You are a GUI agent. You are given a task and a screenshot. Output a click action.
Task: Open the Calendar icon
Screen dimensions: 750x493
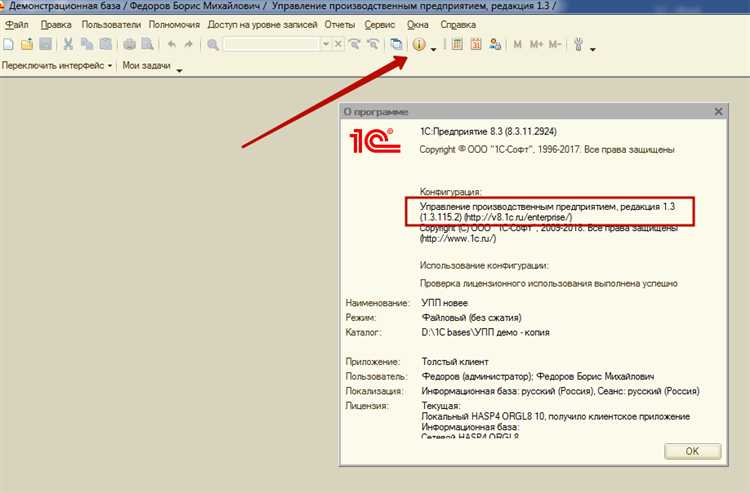coord(476,44)
